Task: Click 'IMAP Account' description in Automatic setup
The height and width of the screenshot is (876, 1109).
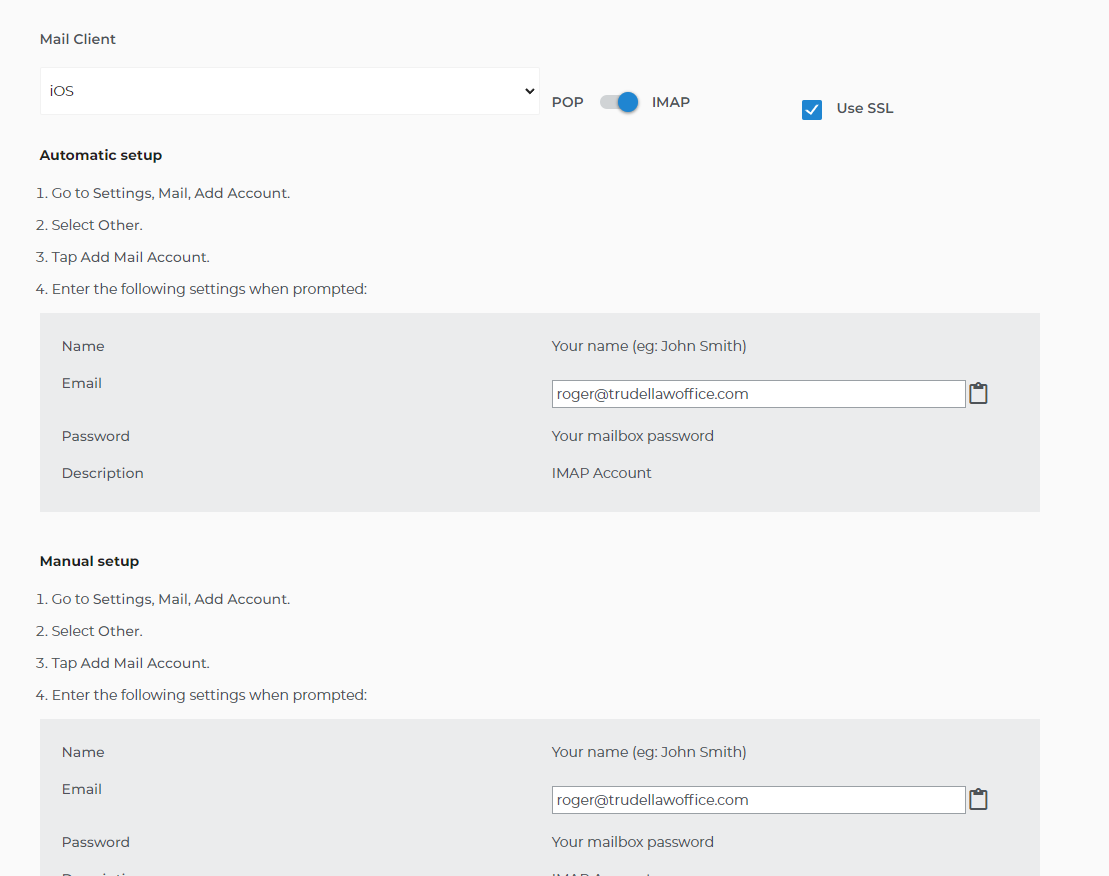Action: pyautogui.click(x=601, y=473)
